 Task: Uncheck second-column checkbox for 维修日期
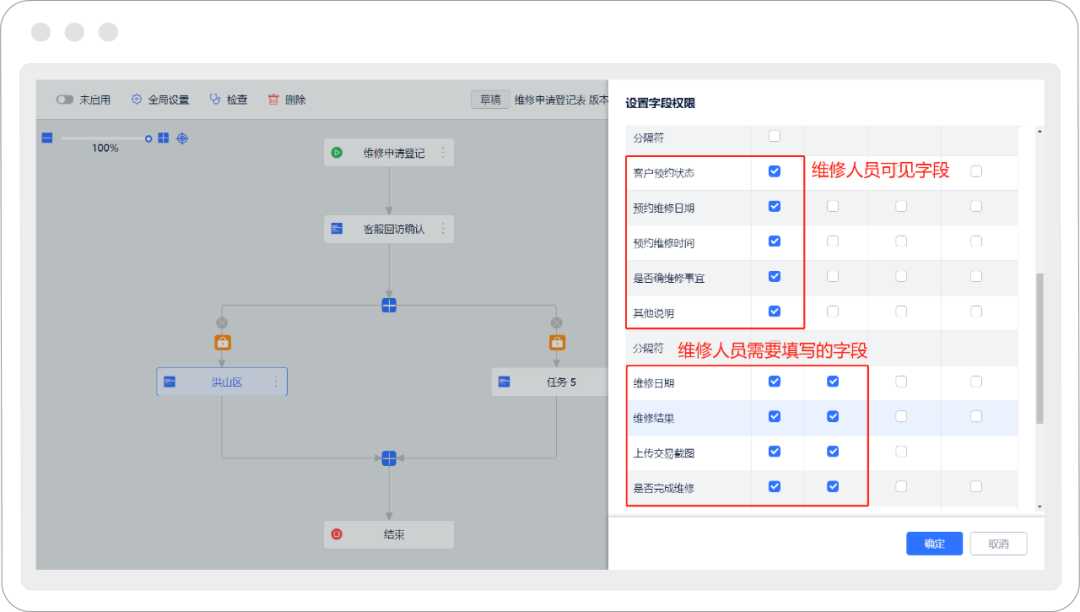tap(833, 381)
